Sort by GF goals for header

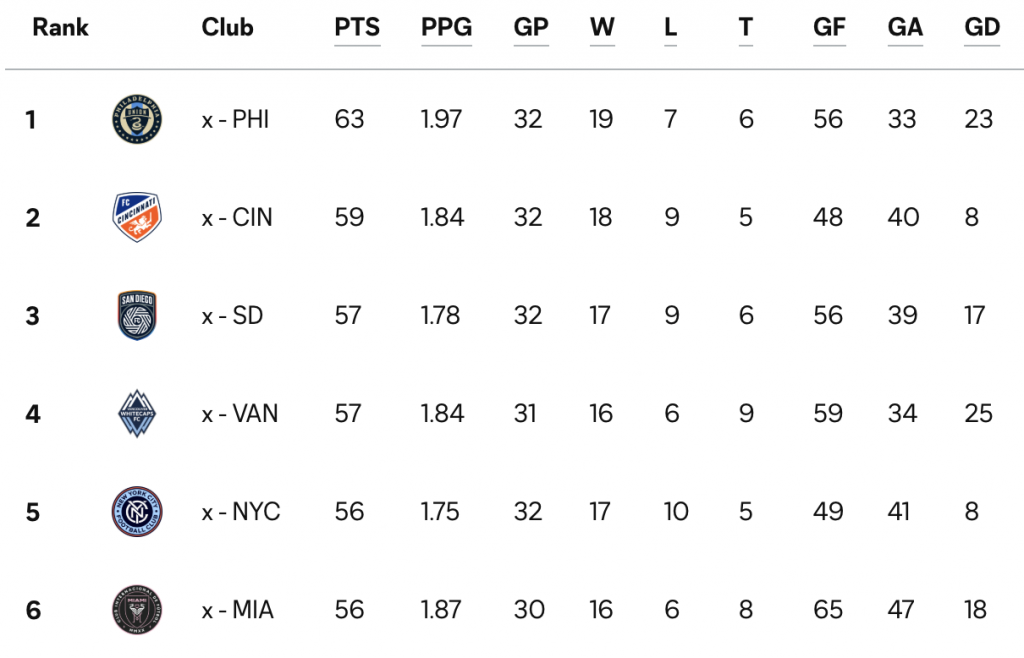pos(829,27)
